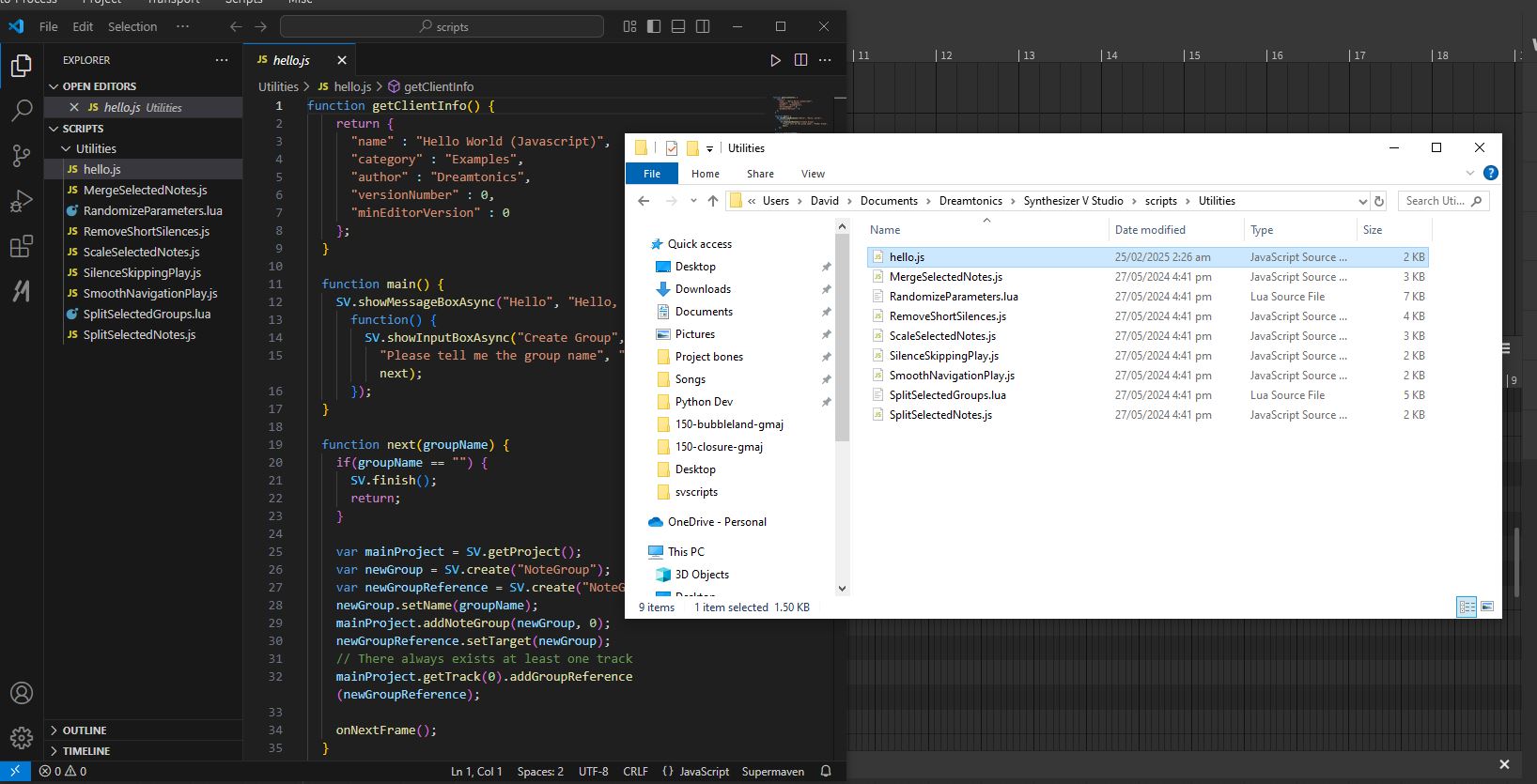Open editor More Actions ellipsis
This screenshot has width=1537, height=784.
(825, 60)
